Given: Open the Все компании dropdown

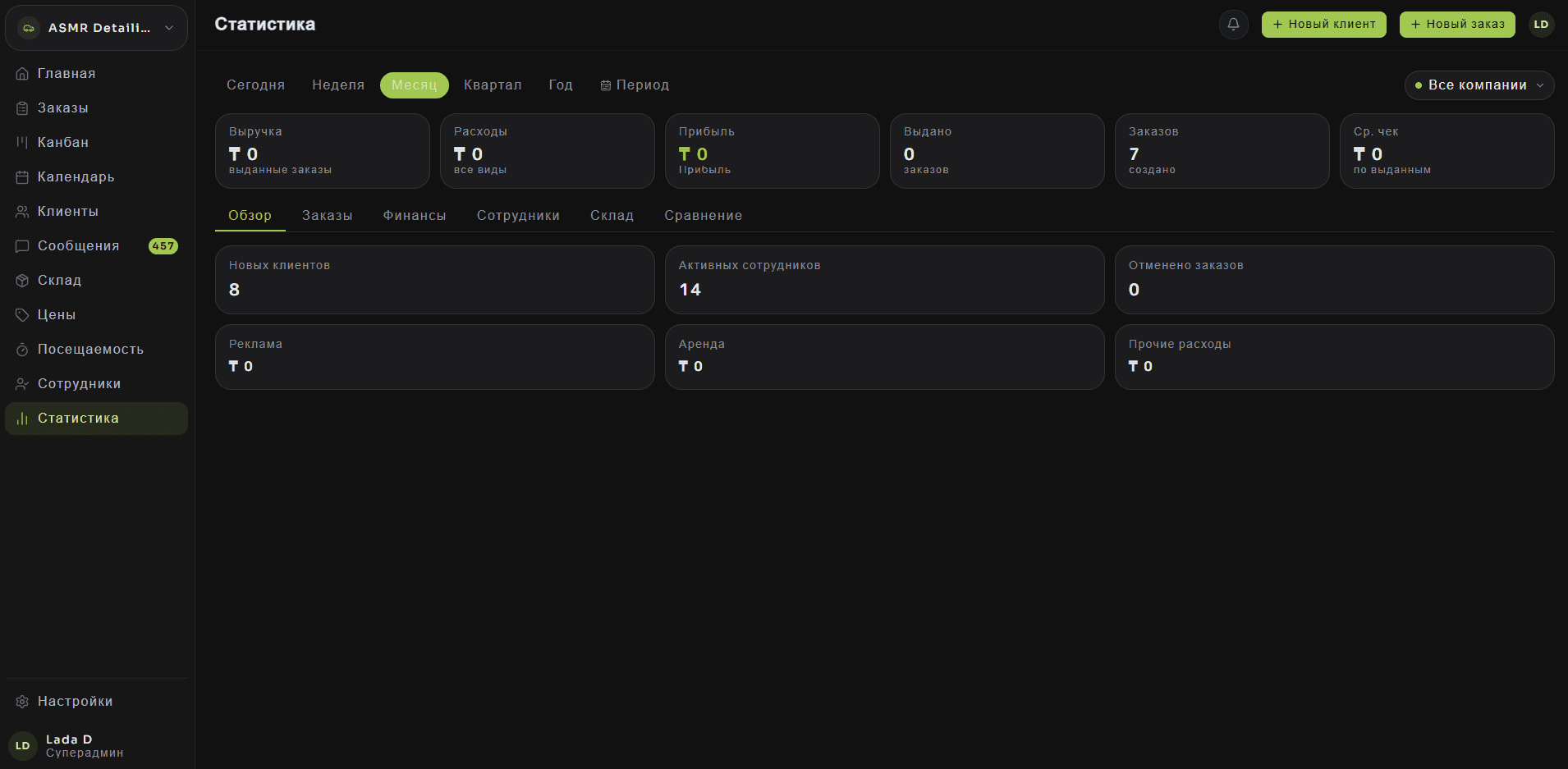Looking at the screenshot, I should click(1479, 85).
